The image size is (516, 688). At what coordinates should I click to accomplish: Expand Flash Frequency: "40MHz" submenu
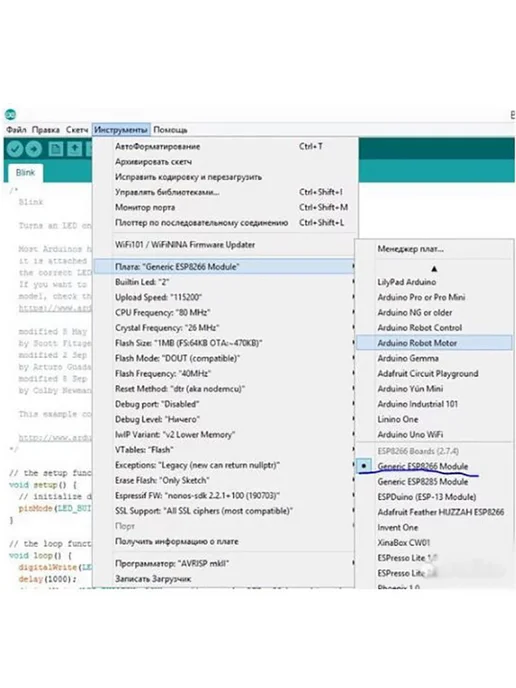pos(225,374)
